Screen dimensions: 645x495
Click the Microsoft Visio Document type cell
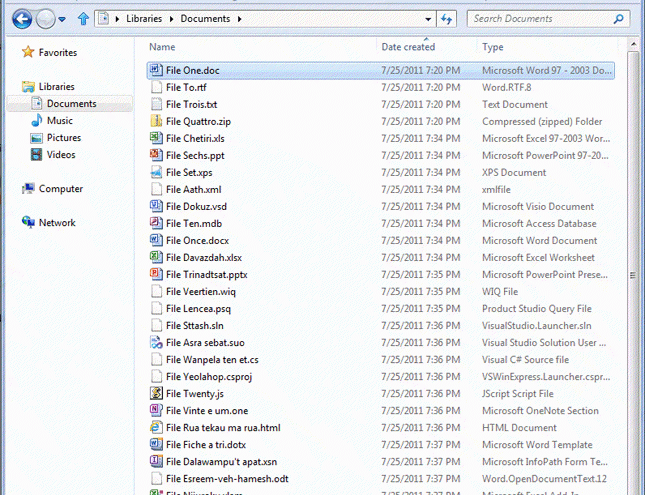[x=538, y=207]
